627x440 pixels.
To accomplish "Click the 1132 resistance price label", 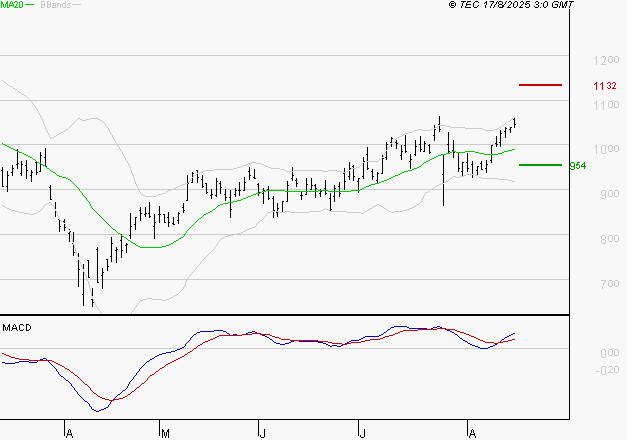I will coord(604,87).
